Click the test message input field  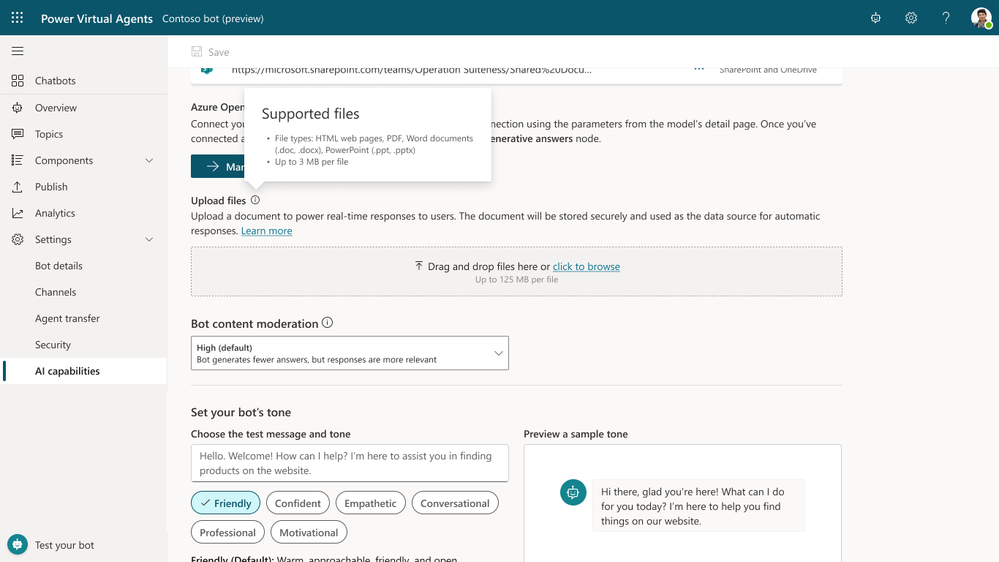350,463
